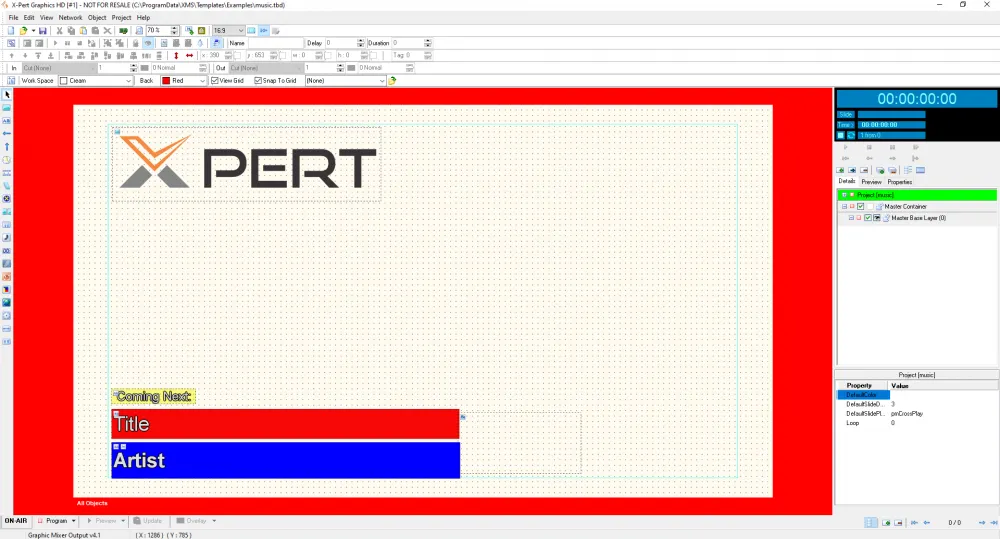Screen dimensions: 1000x539
Task: Select the Title text object on canvas
Action: tap(285, 424)
